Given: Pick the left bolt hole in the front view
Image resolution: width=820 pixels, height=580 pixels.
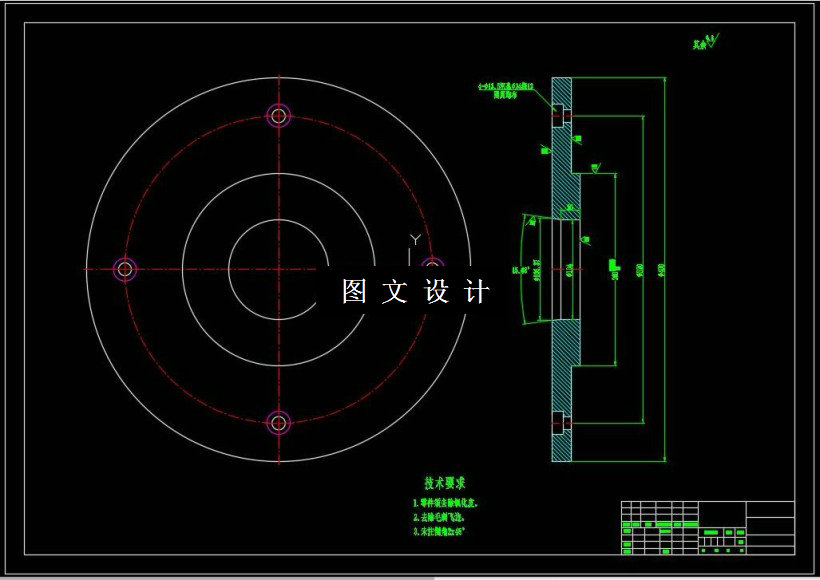Looking at the screenshot, I should pos(125,269).
